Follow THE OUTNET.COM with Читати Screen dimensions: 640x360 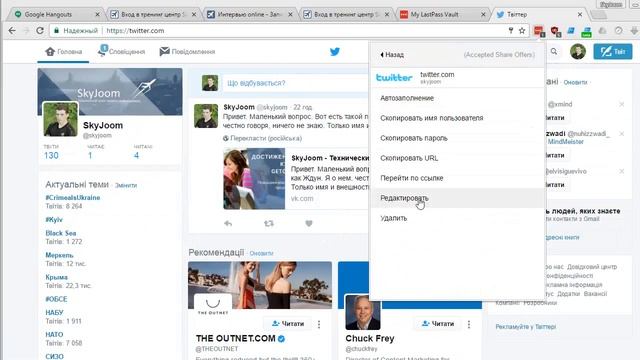coord(289,324)
